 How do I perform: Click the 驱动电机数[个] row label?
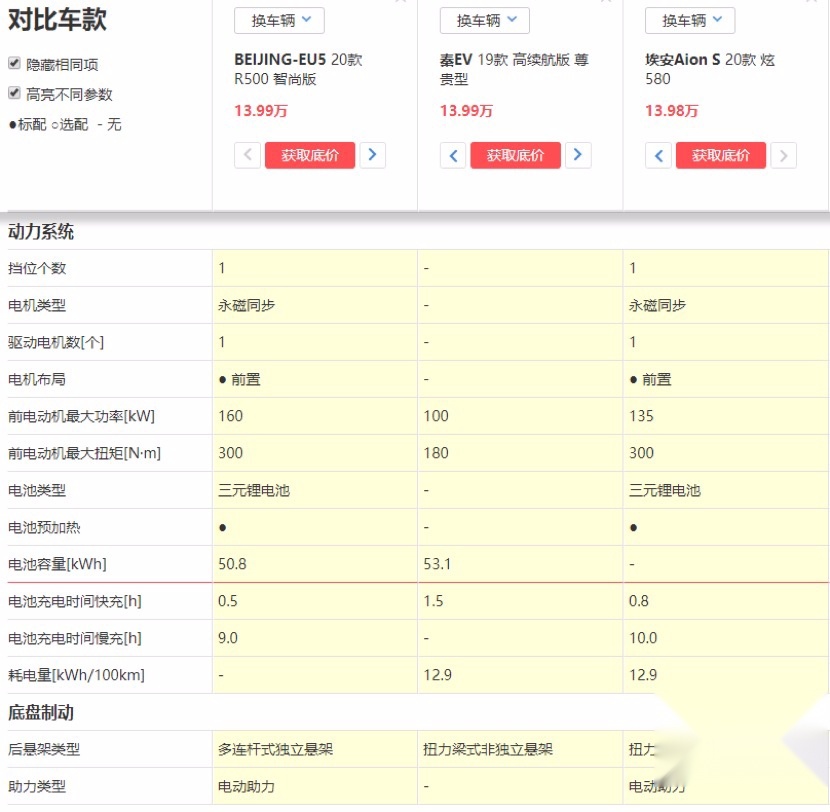[56, 342]
